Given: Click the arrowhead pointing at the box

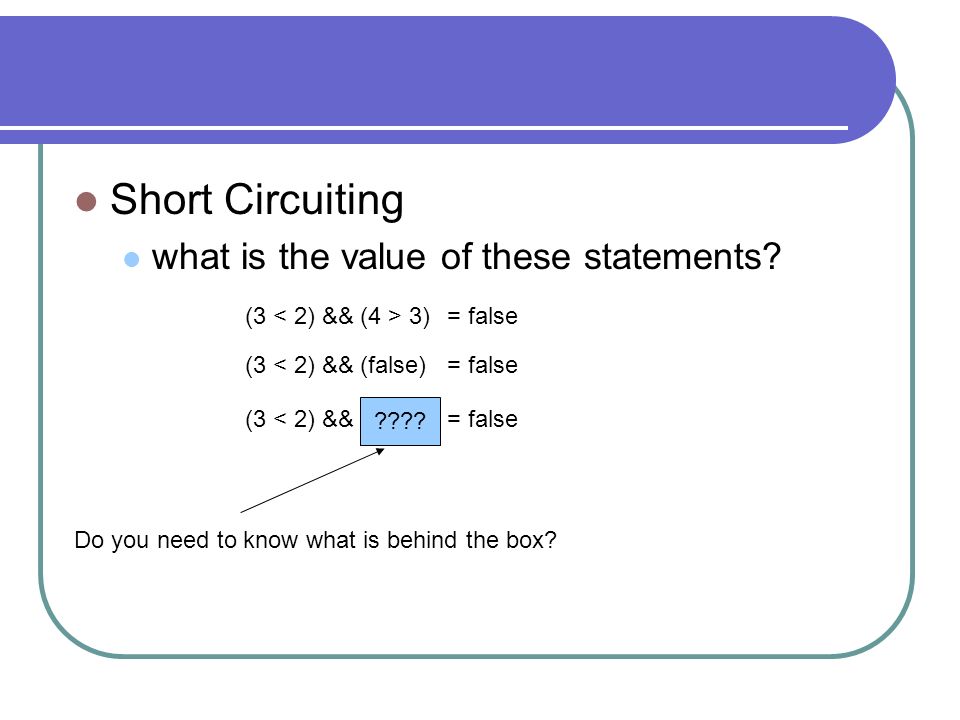Looking at the screenshot, I should pos(380,451).
